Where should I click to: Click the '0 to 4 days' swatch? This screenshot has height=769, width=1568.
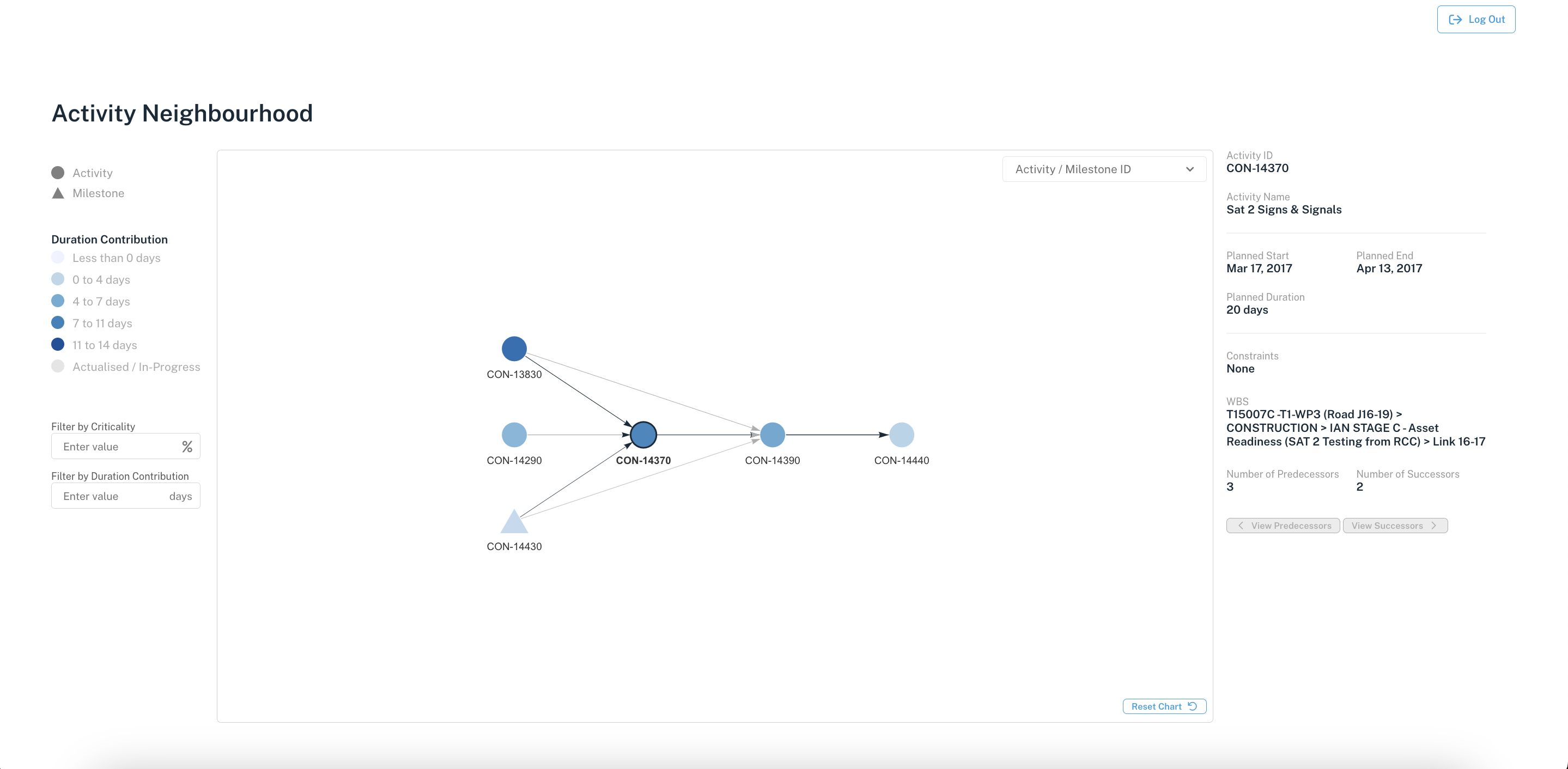pos(58,279)
